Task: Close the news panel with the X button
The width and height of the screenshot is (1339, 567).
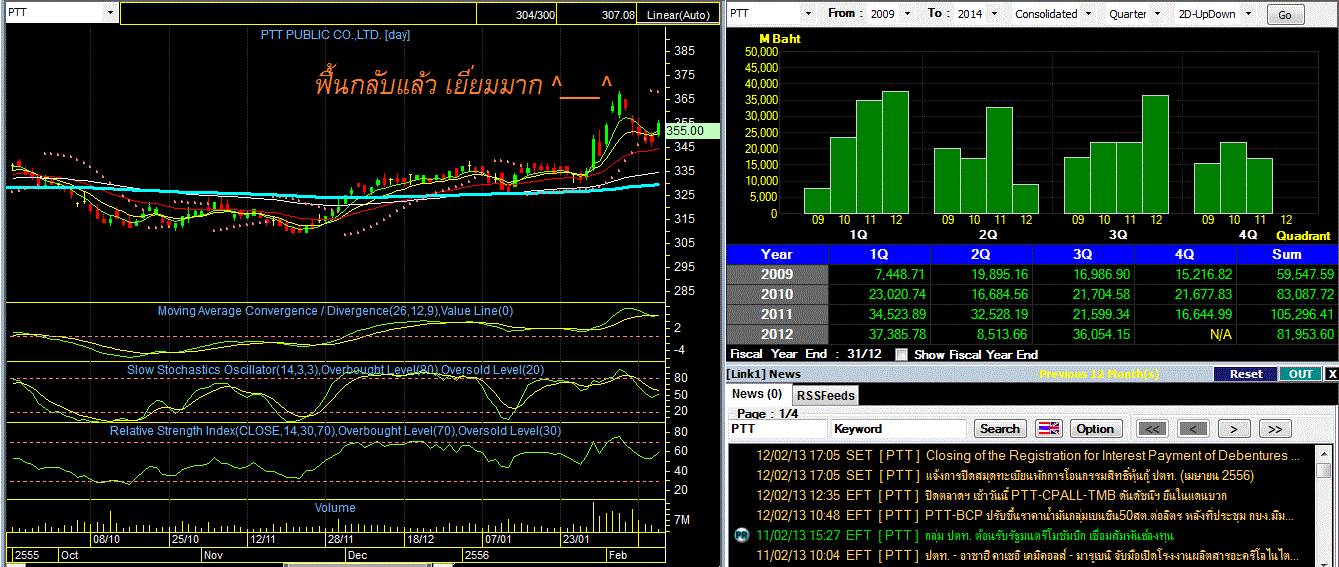Action: (1331, 374)
